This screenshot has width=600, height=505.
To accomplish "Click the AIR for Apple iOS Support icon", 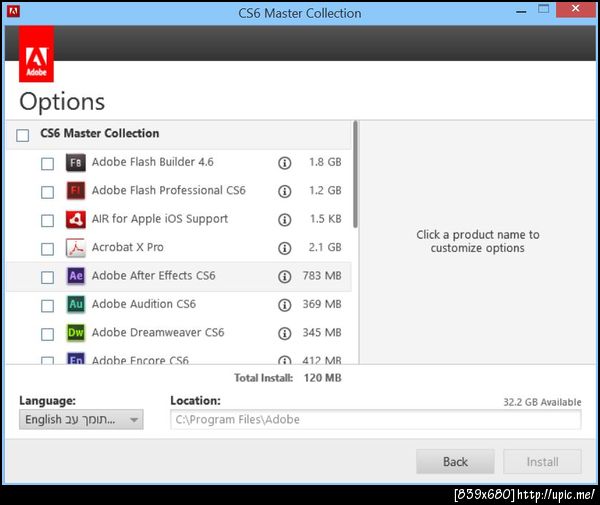I will (75, 219).
